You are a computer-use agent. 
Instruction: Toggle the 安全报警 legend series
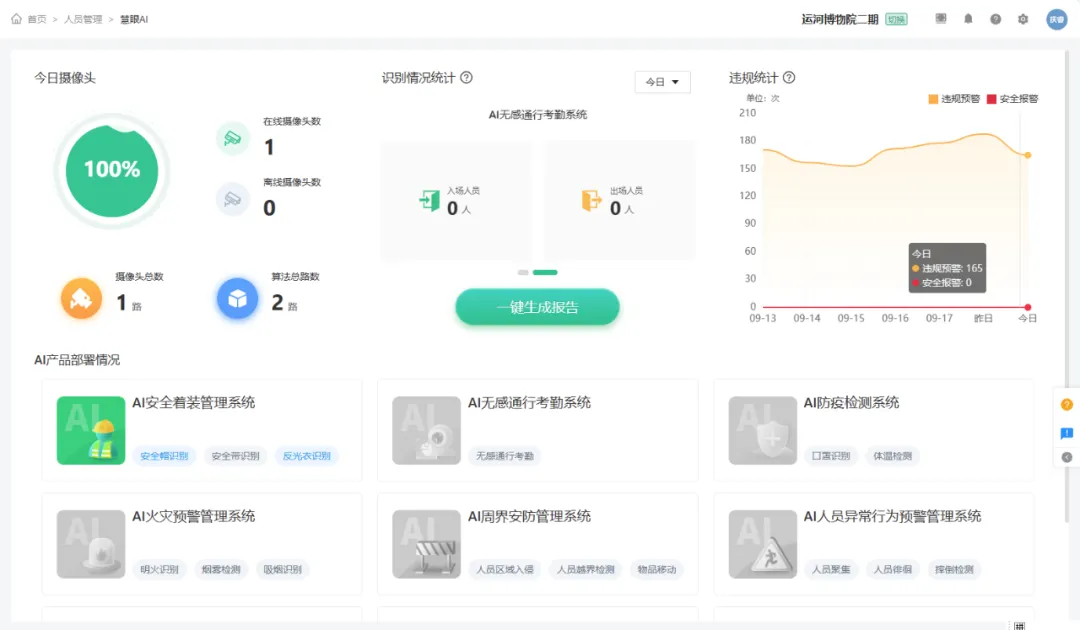pyautogui.click(x=1012, y=99)
